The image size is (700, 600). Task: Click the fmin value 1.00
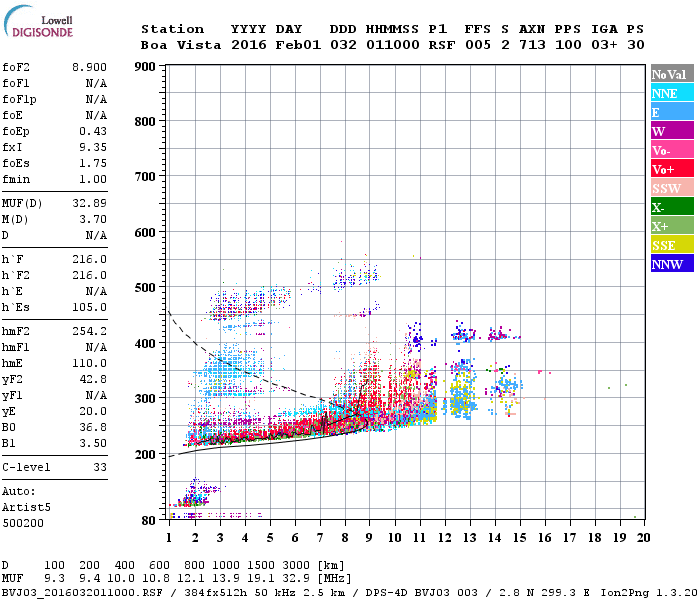click(x=93, y=179)
